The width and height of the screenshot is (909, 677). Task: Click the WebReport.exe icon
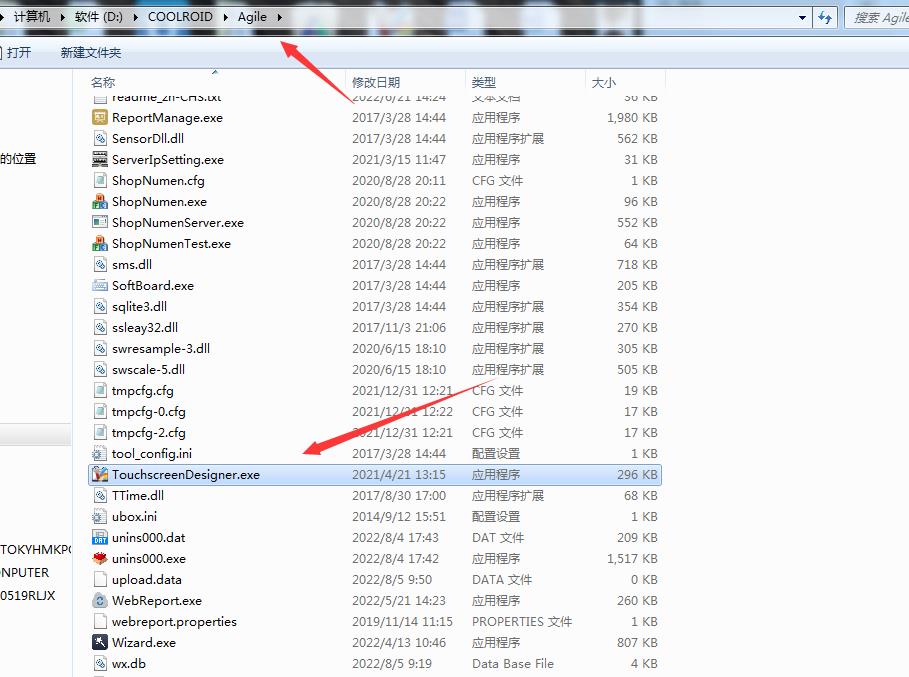100,600
